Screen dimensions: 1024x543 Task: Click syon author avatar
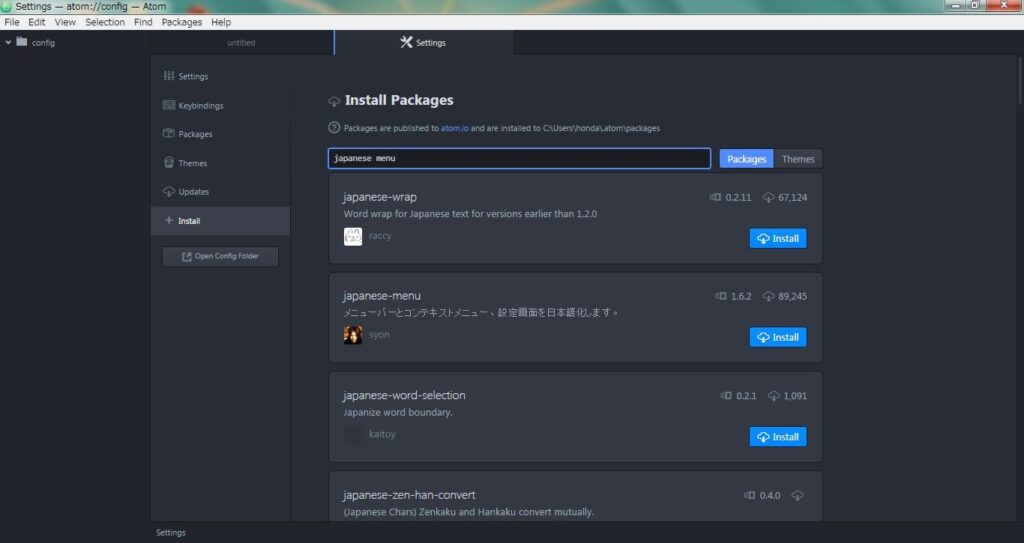point(353,335)
